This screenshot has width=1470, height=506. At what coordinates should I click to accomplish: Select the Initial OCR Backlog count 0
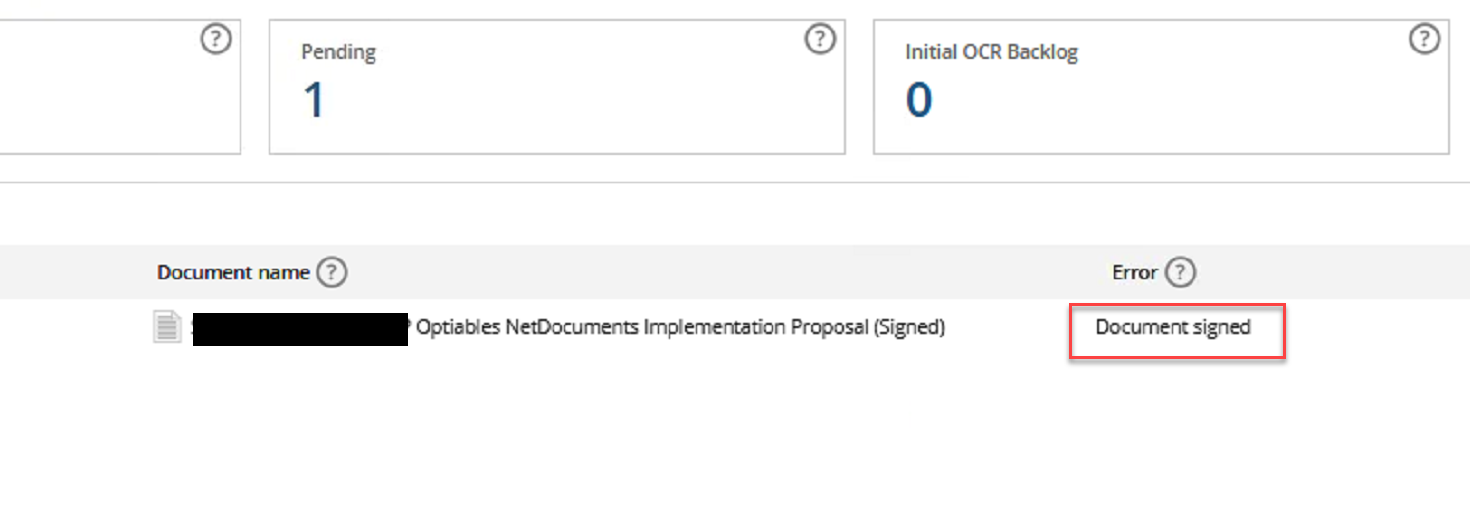tap(919, 101)
